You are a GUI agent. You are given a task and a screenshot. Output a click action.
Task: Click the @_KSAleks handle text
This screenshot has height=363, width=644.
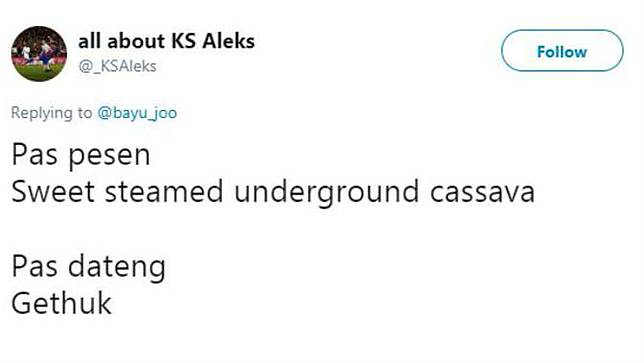click(117, 66)
